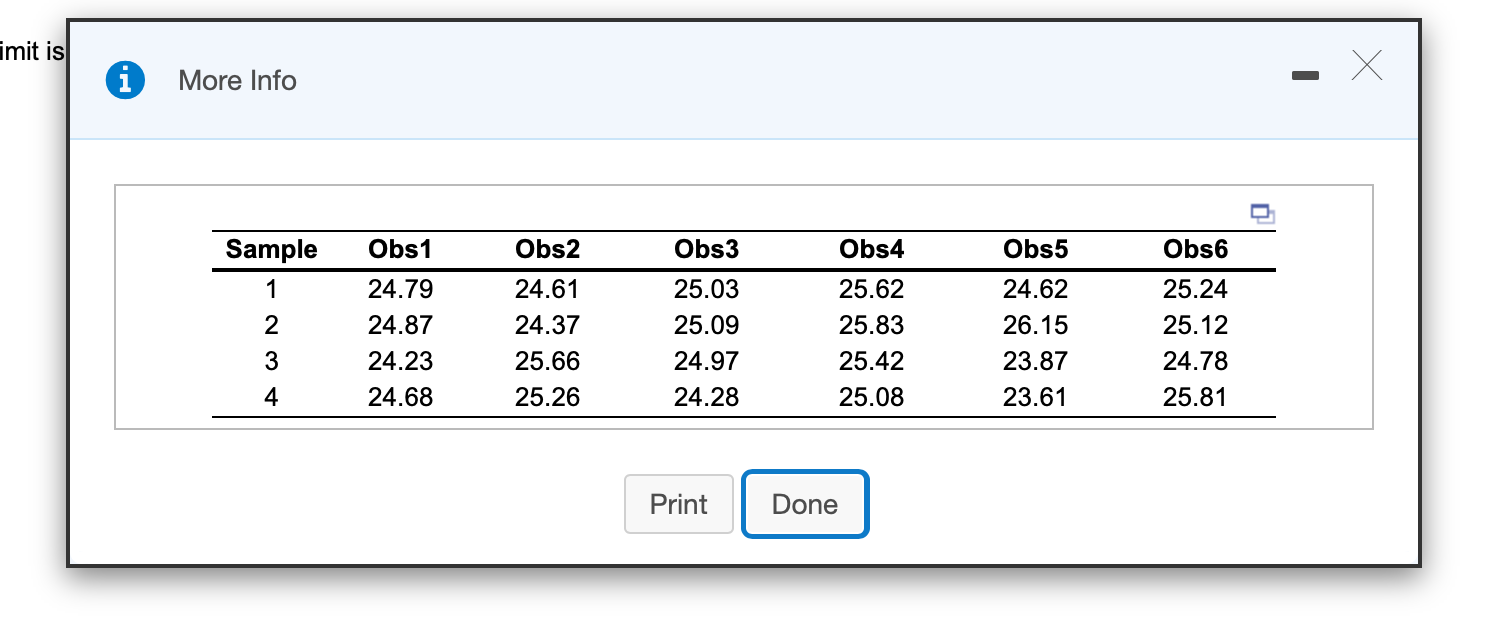This screenshot has width=1486, height=630.
Task: Click the blue info icon
Action: point(125,80)
